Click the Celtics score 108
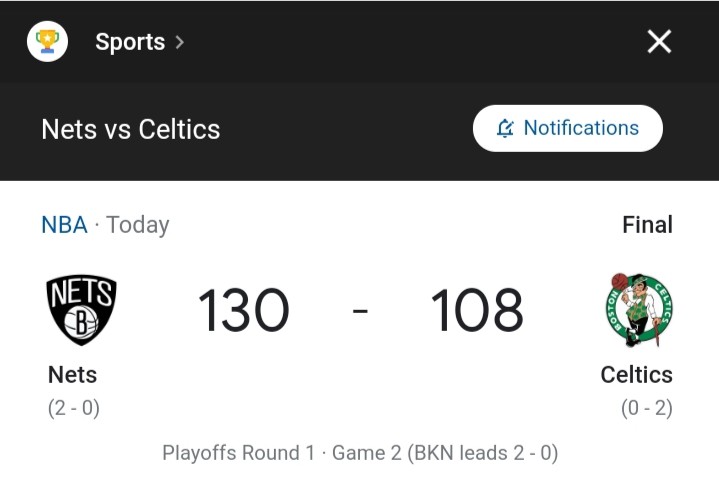This screenshot has height=484, width=719. [477, 310]
